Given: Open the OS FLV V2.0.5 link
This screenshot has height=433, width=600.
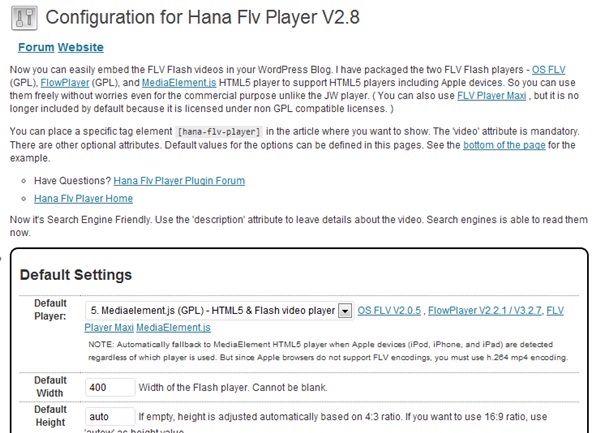Looking at the screenshot, I should (x=389, y=311).
